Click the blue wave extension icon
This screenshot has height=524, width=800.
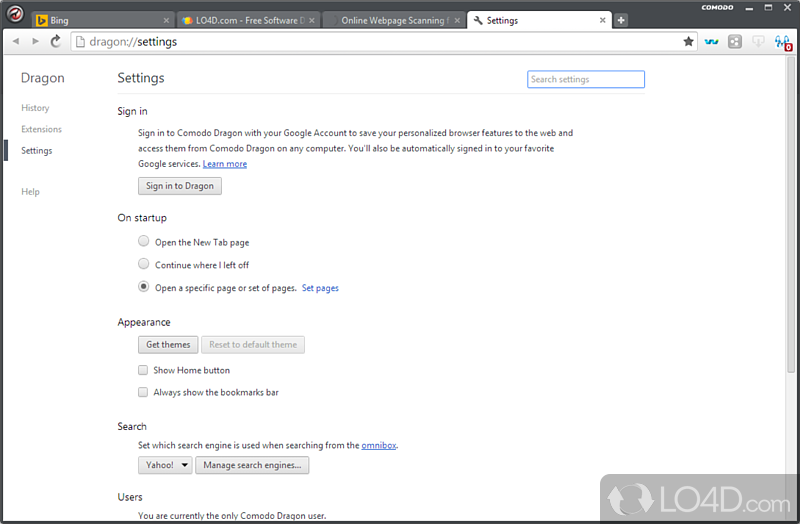click(711, 42)
